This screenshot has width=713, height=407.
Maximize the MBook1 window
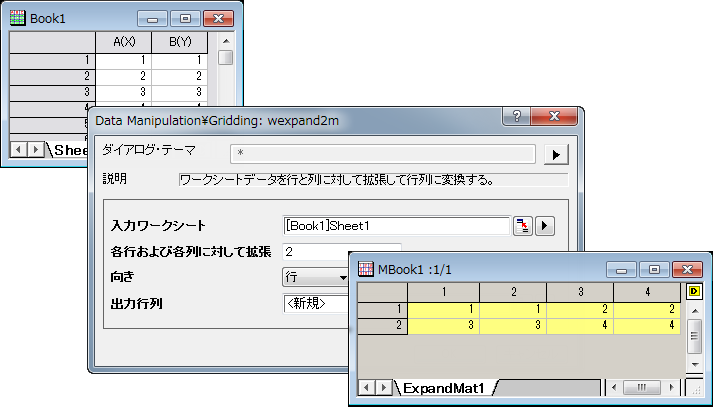point(654,270)
